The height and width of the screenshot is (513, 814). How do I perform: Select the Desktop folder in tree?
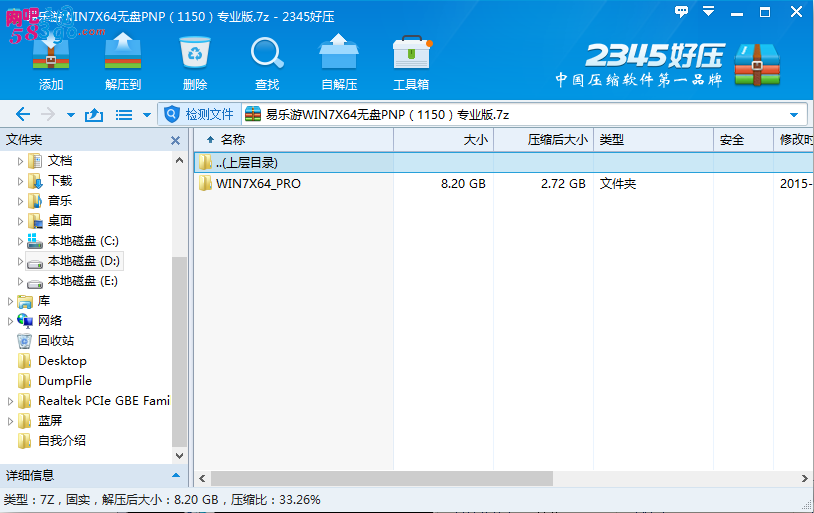coord(62,361)
